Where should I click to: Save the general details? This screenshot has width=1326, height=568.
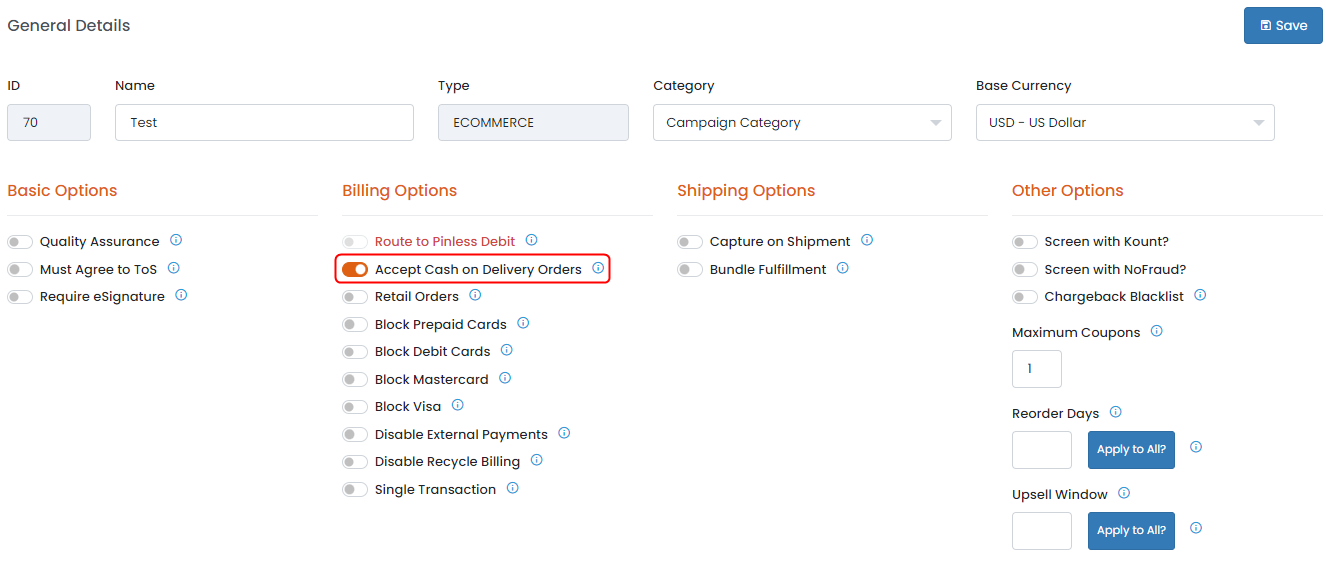(x=1283, y=26)
